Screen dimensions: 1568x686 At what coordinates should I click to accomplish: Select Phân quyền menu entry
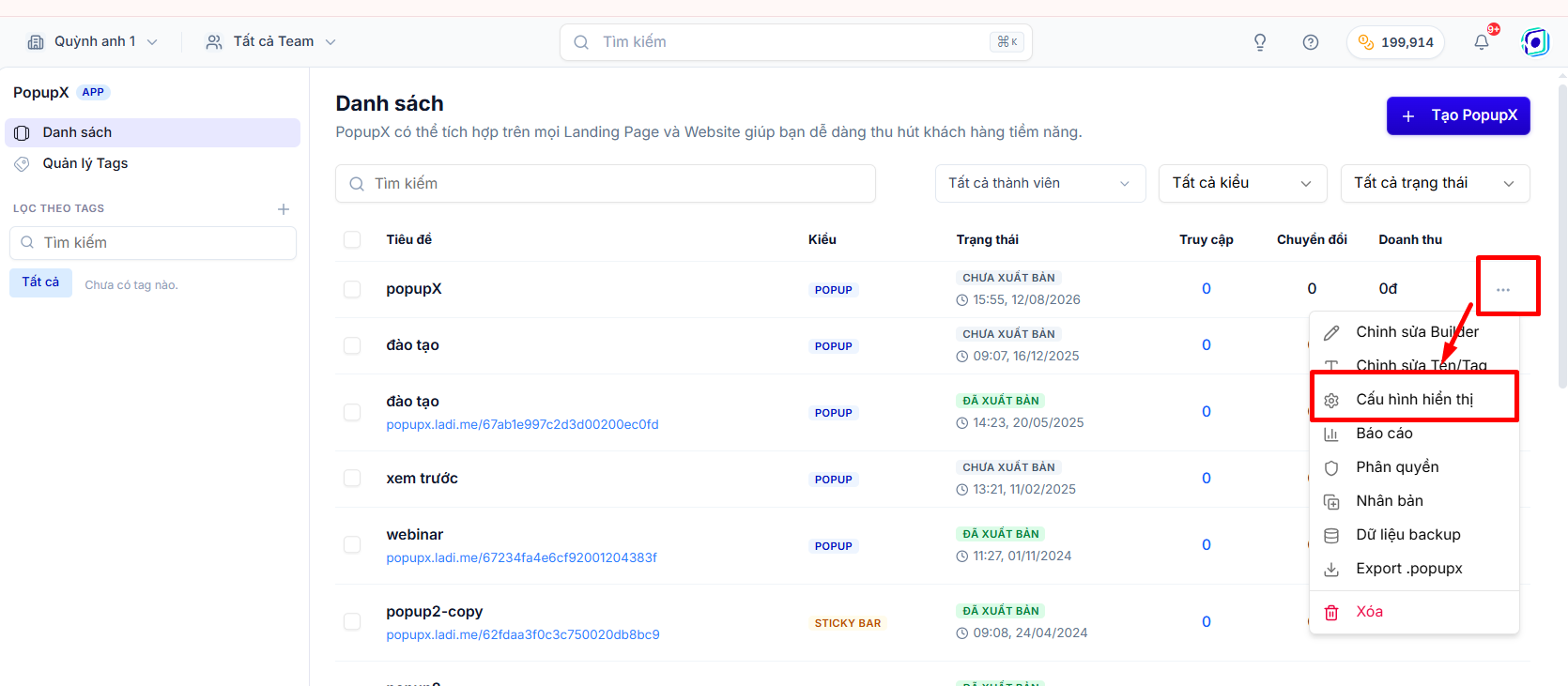[x=1414, y=467]
